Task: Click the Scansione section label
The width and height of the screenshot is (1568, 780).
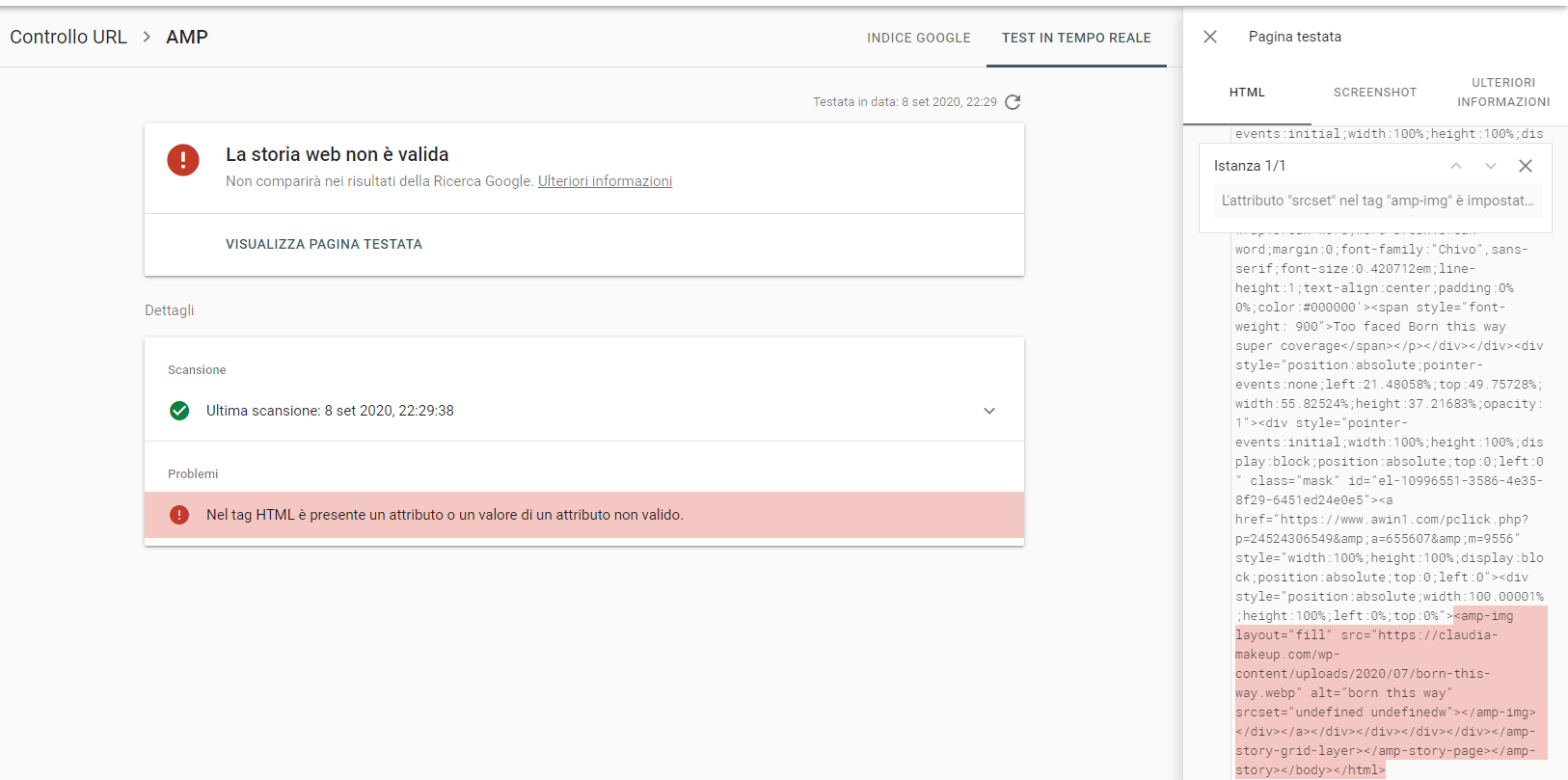Action: click(197, 370)
